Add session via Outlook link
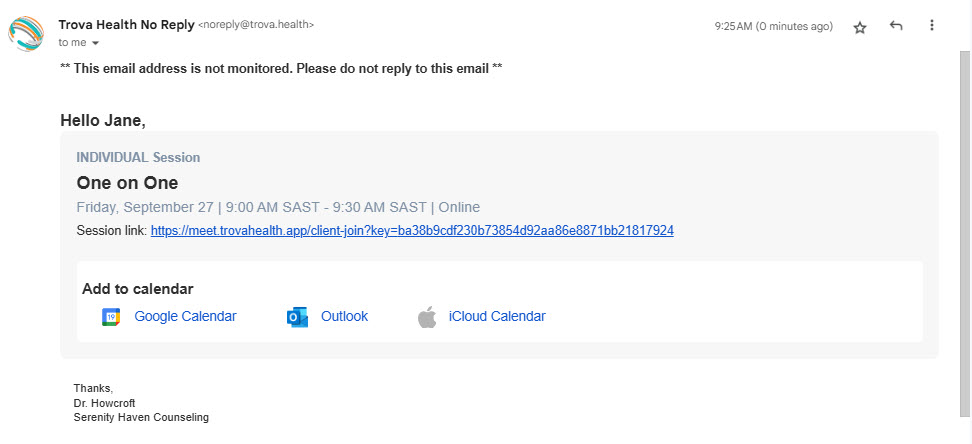 point(344,316)
